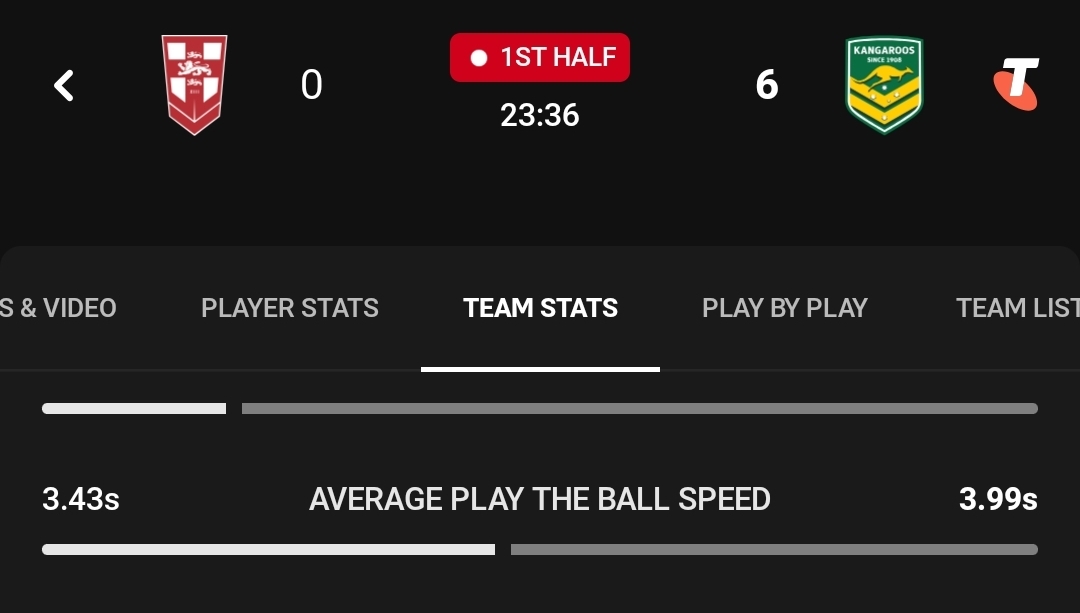Open the Kangaroos team badge

pyautogui.click(x=884, y=85)
